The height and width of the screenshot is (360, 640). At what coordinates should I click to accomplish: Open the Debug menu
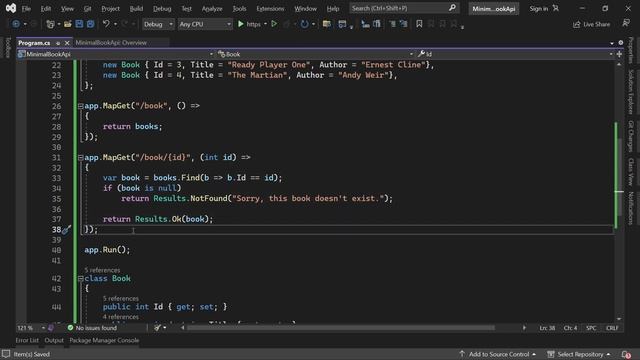[x=162, y=8]
